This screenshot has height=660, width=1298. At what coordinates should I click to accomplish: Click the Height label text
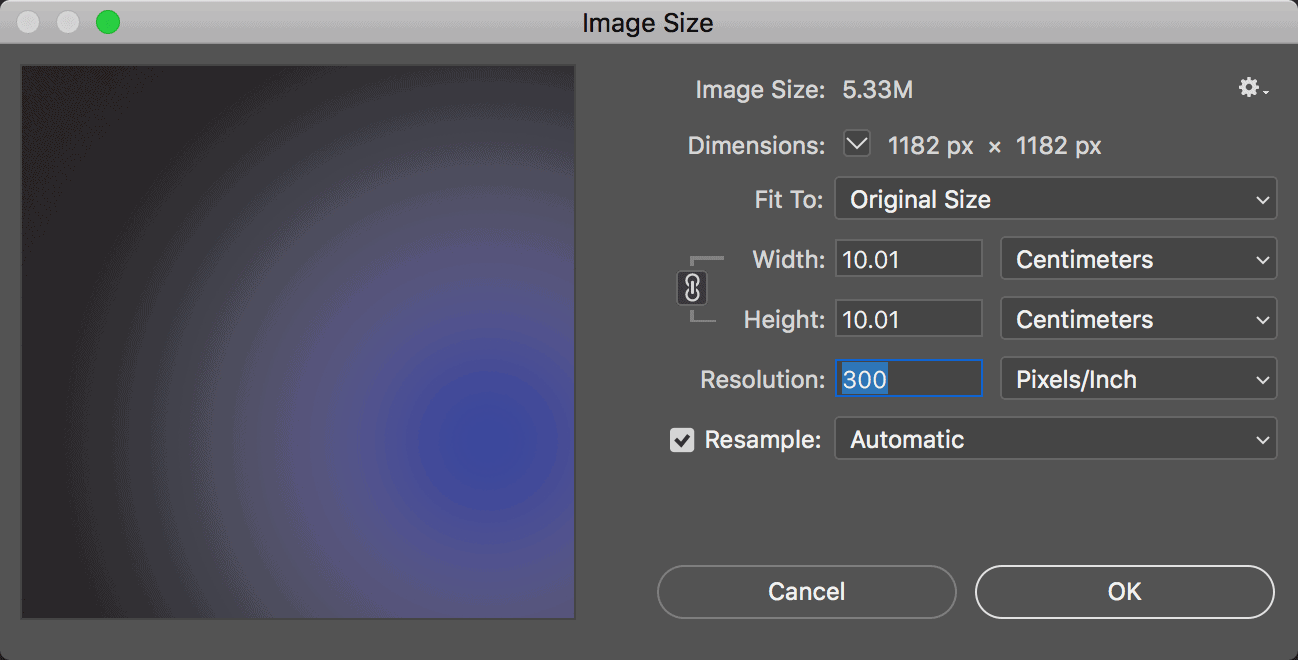pos(784,319)
